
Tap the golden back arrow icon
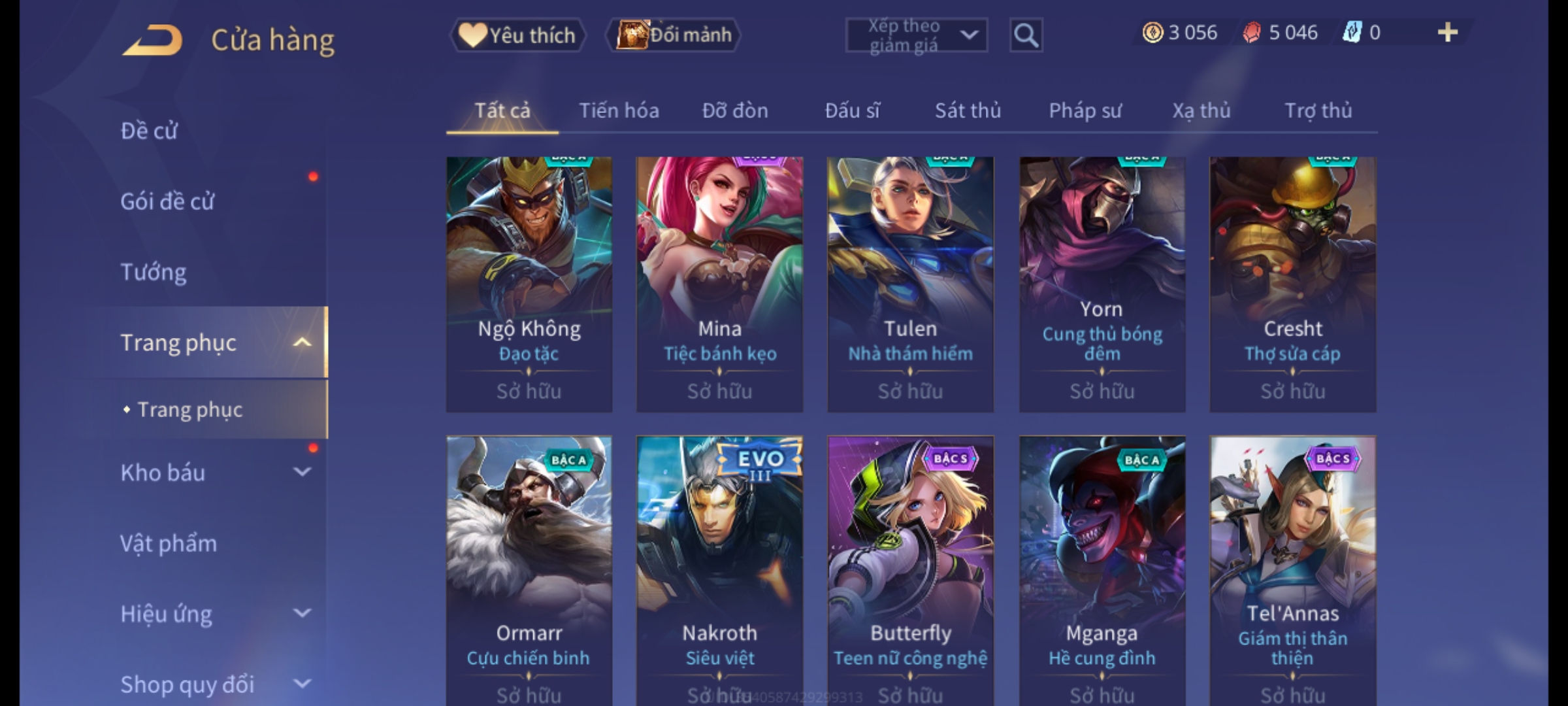[152, 40]
